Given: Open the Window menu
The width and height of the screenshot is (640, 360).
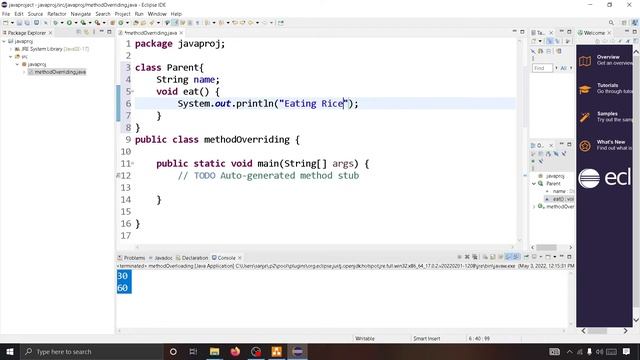Looking at the screenshot, I should coord(157,14).
